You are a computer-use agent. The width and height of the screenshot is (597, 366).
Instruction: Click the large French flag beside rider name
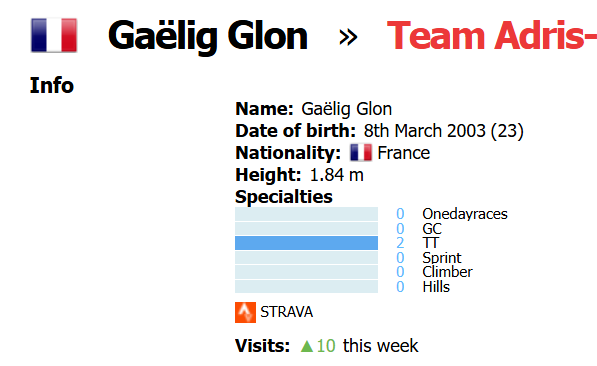click(x=54, y=35)
